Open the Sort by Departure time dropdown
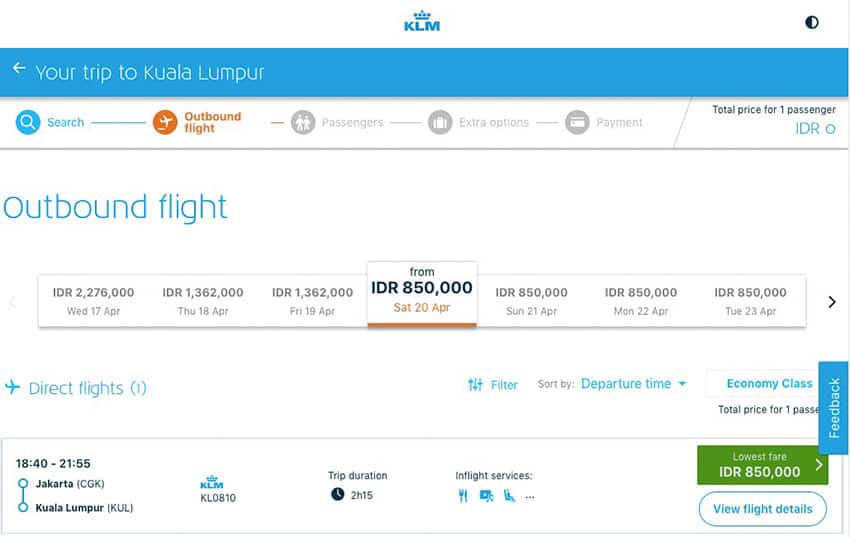This screenshot has width=850, height=537. [633, 384]
